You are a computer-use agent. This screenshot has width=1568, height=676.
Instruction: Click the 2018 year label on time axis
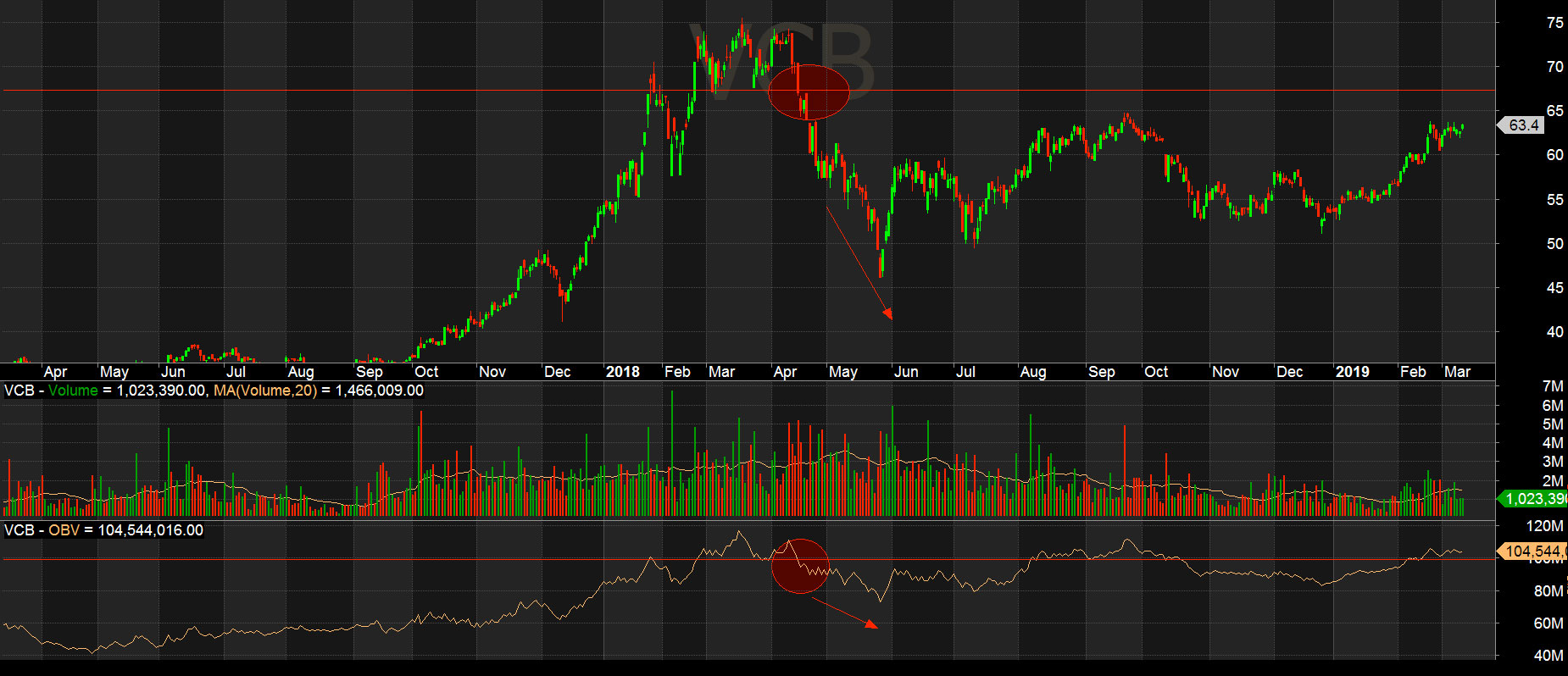623,372
